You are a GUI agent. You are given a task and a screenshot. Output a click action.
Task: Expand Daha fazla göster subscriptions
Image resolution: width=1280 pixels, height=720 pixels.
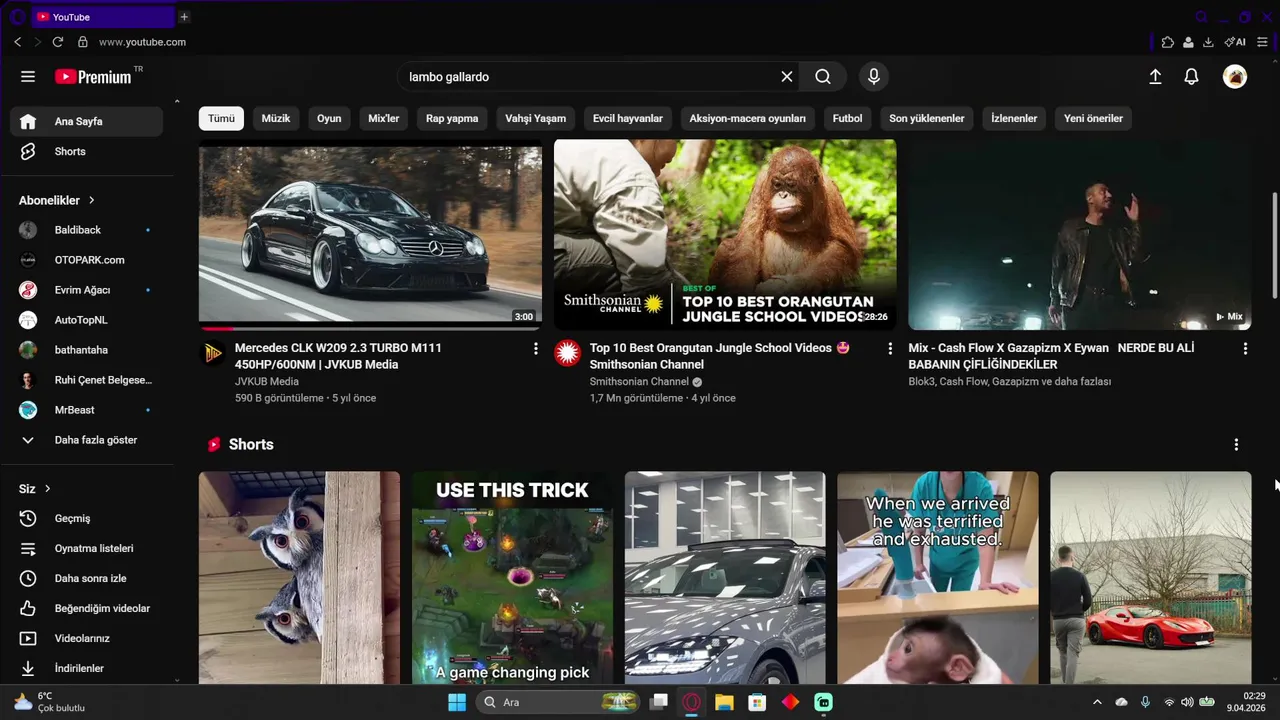pyautogui.click(x=87, y=440)
